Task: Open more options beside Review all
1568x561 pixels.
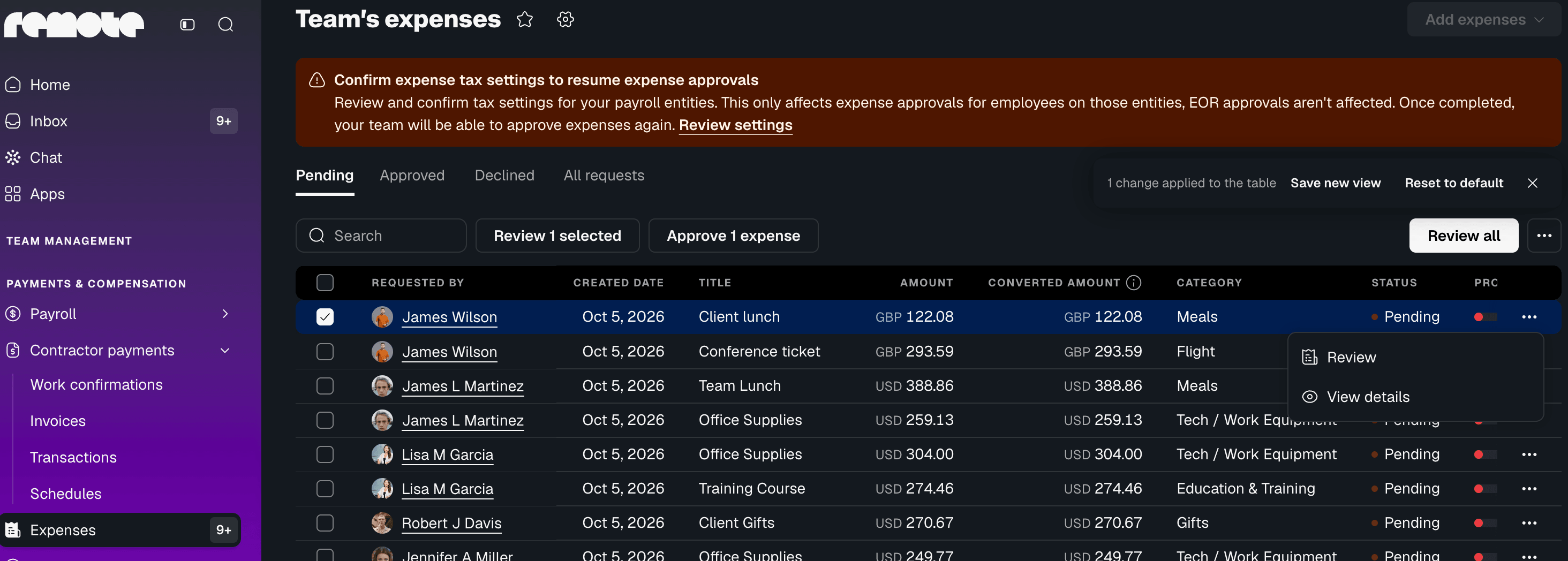Action: (x=1544, y=236)
